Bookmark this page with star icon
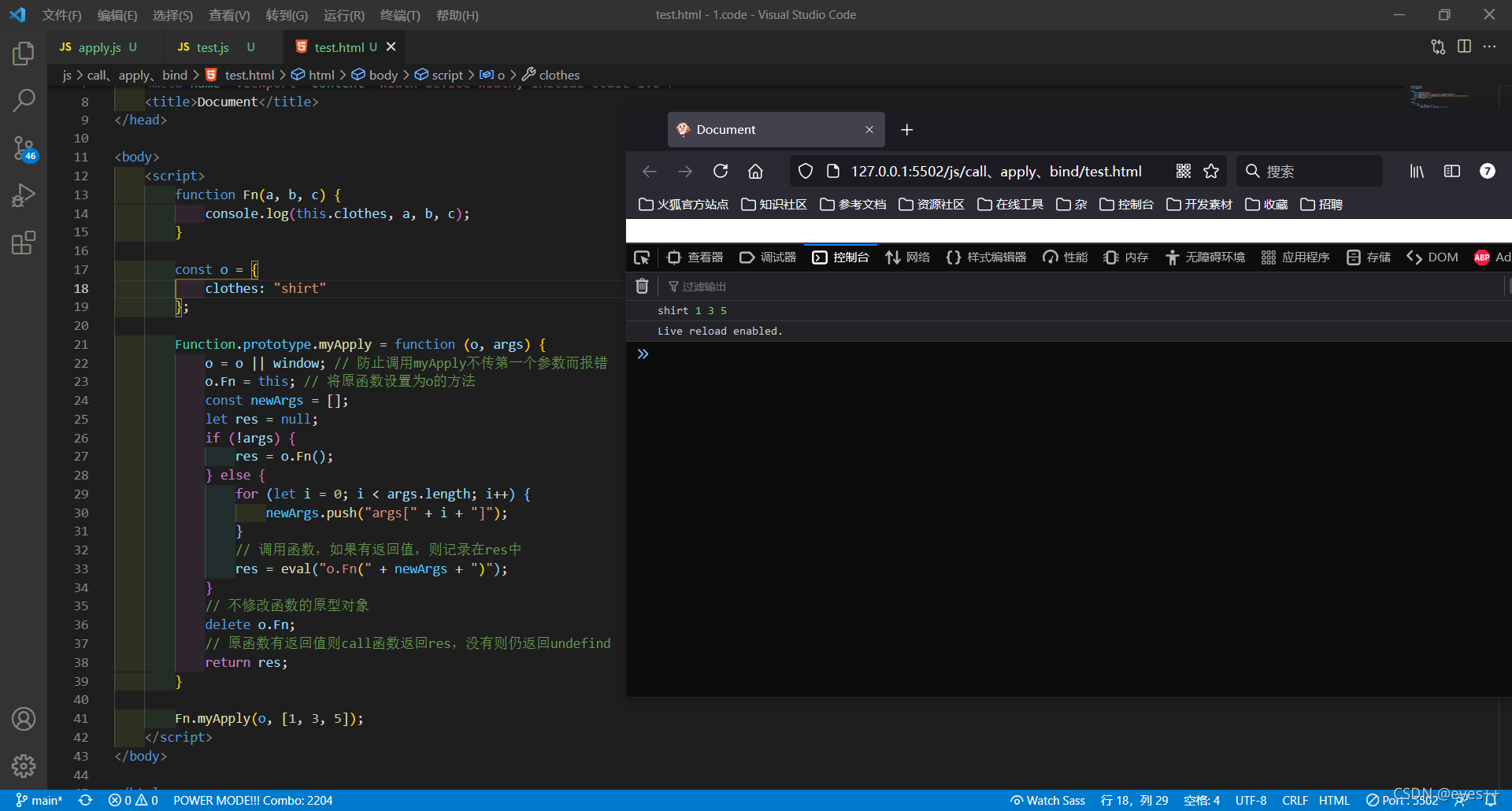Screen dimensions: 1512x811 point(1211,171)
